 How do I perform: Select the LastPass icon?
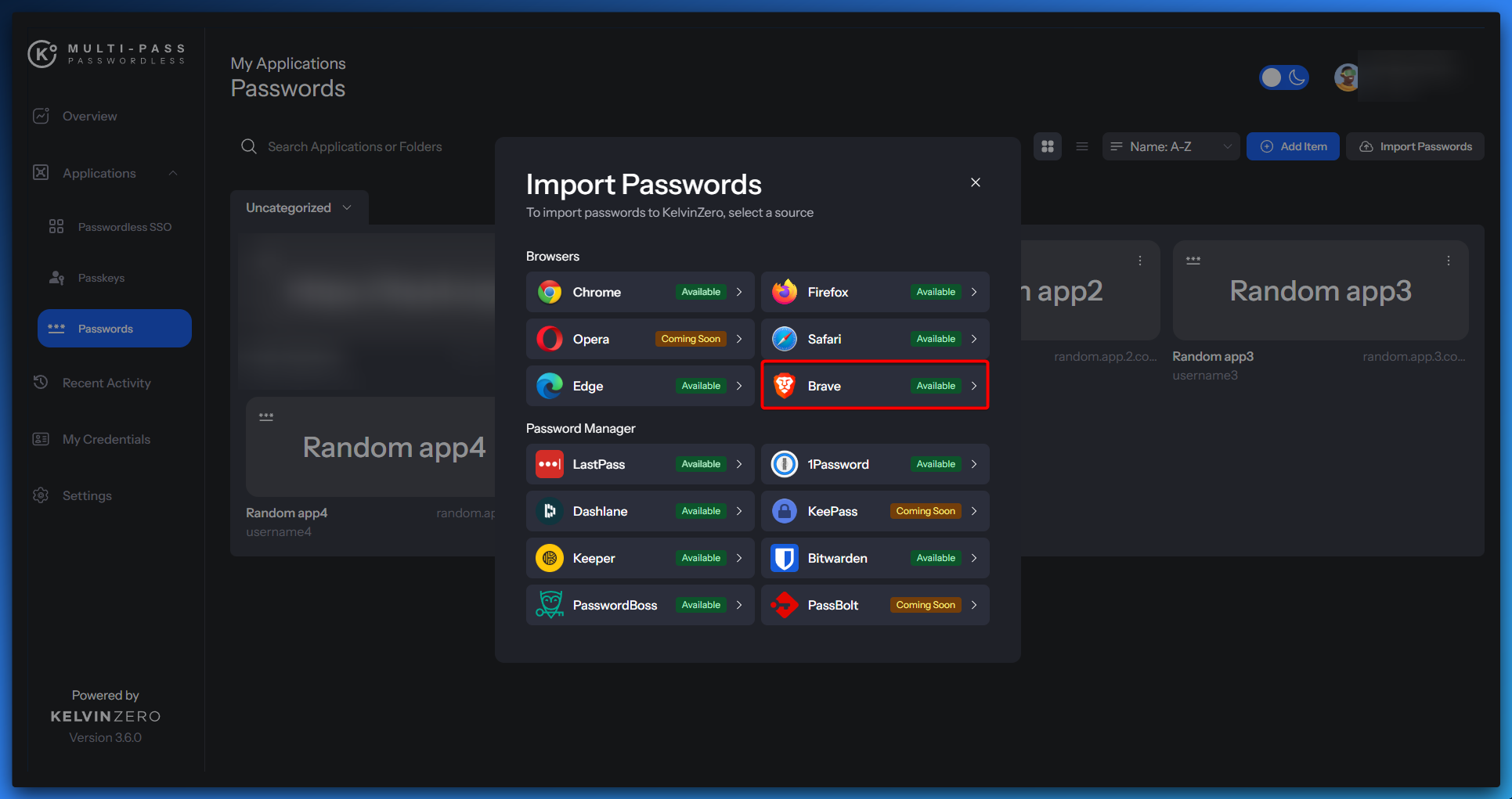click(550, 464)
